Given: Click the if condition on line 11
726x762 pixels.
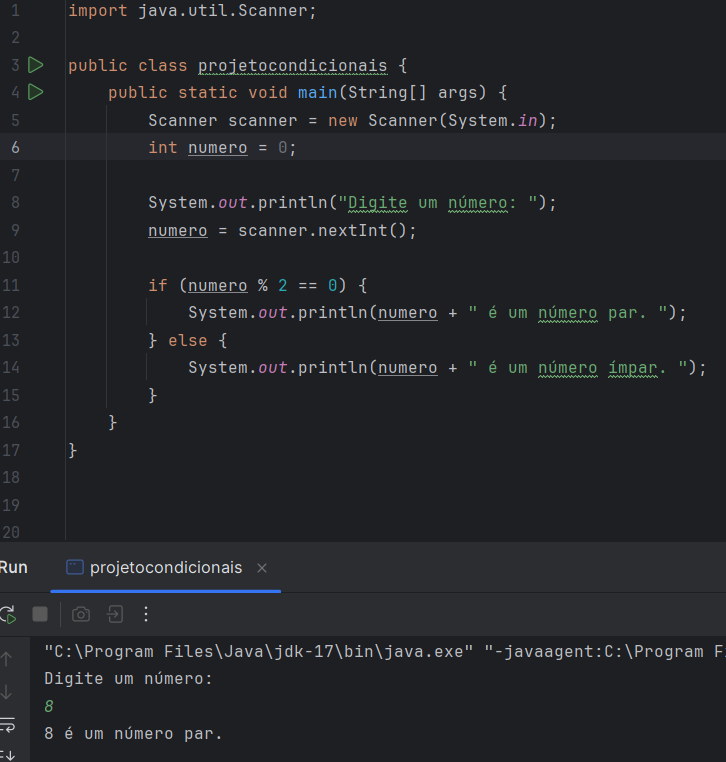Looking at the screenshot, I should click(262, 285).
